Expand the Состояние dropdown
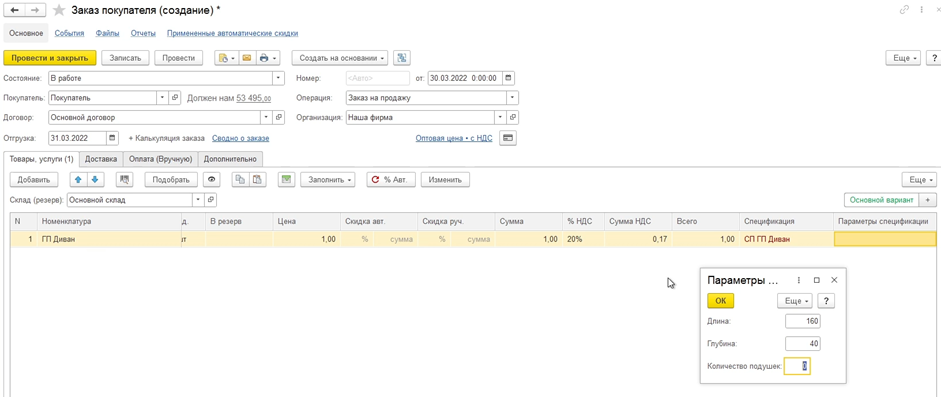941x397 pixels. click(x=278, y=78)
